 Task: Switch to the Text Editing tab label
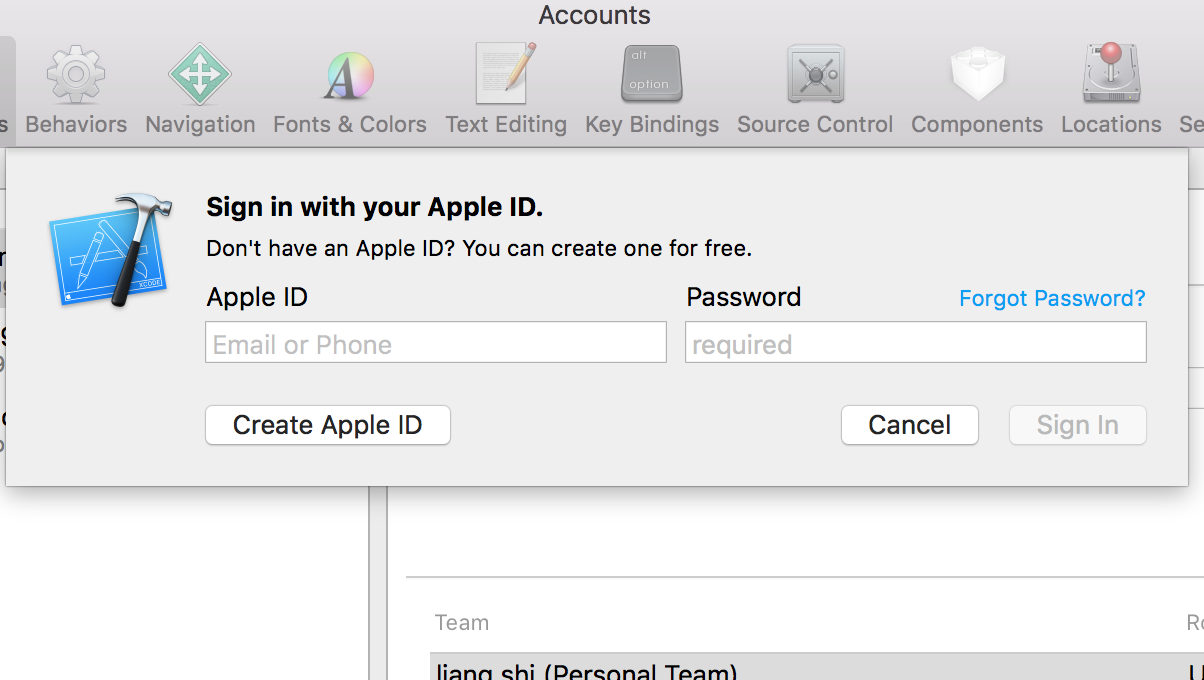[x=506, y=124]
